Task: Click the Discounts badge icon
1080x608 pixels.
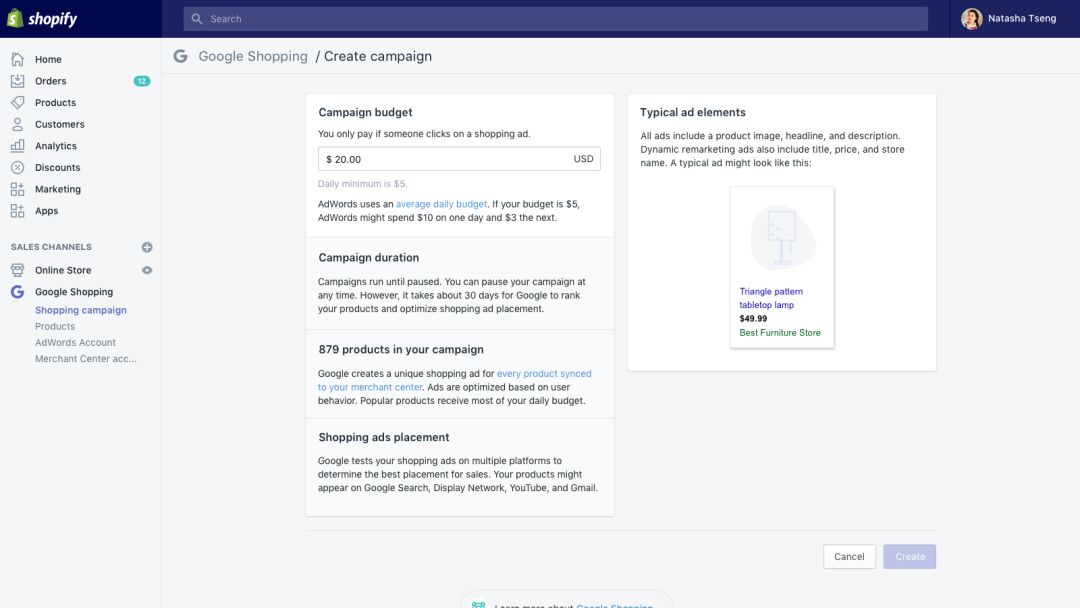Action: tap(17, 167)
